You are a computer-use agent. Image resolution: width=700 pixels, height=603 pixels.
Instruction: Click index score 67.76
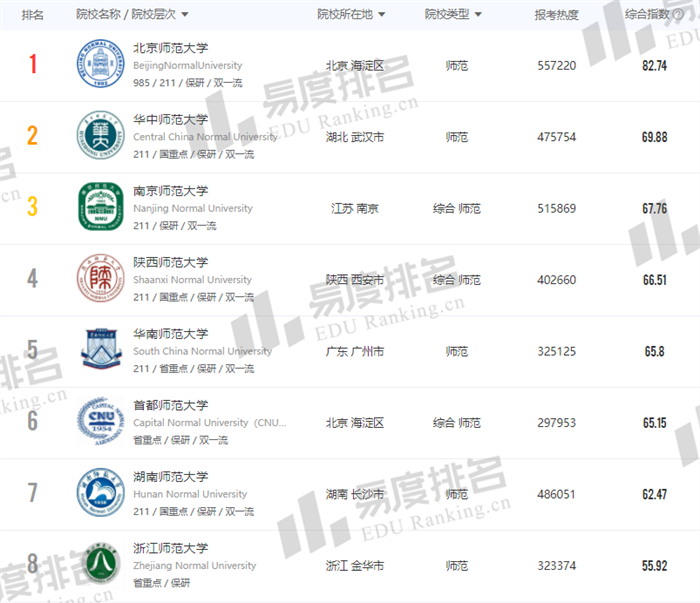point(654,208)
